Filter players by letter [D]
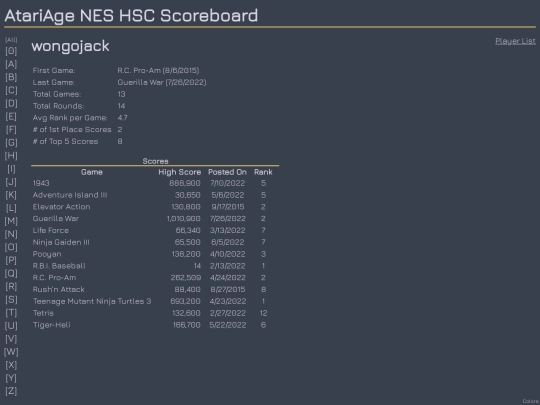540x405 pixels. (x=11, y=103)
